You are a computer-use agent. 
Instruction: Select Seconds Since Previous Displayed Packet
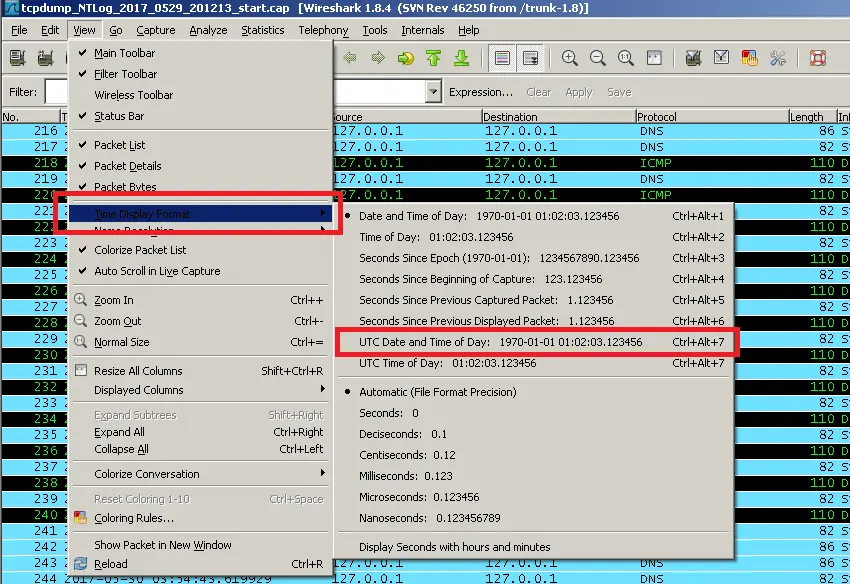point(535,321)
